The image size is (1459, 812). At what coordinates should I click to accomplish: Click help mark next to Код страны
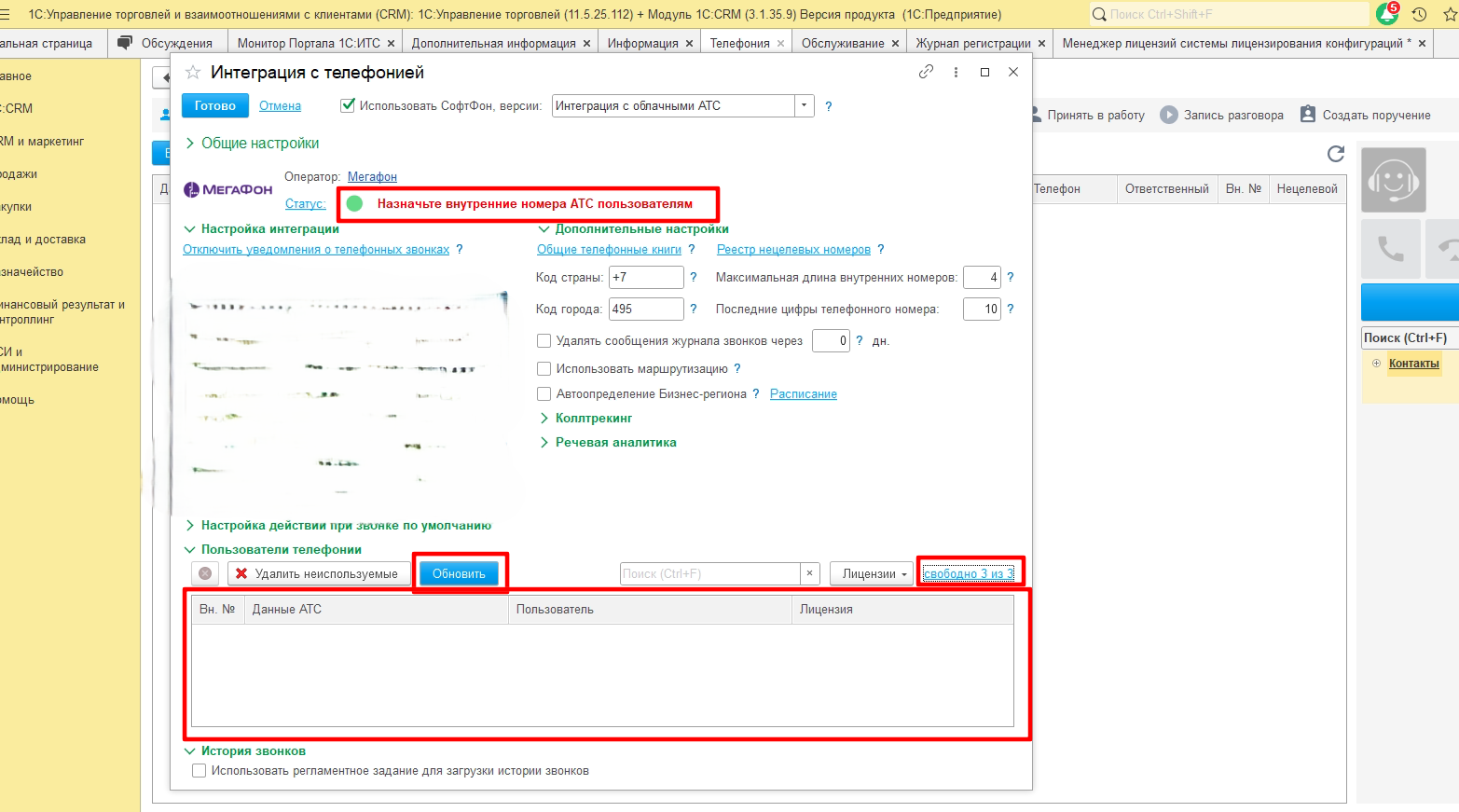693,277
